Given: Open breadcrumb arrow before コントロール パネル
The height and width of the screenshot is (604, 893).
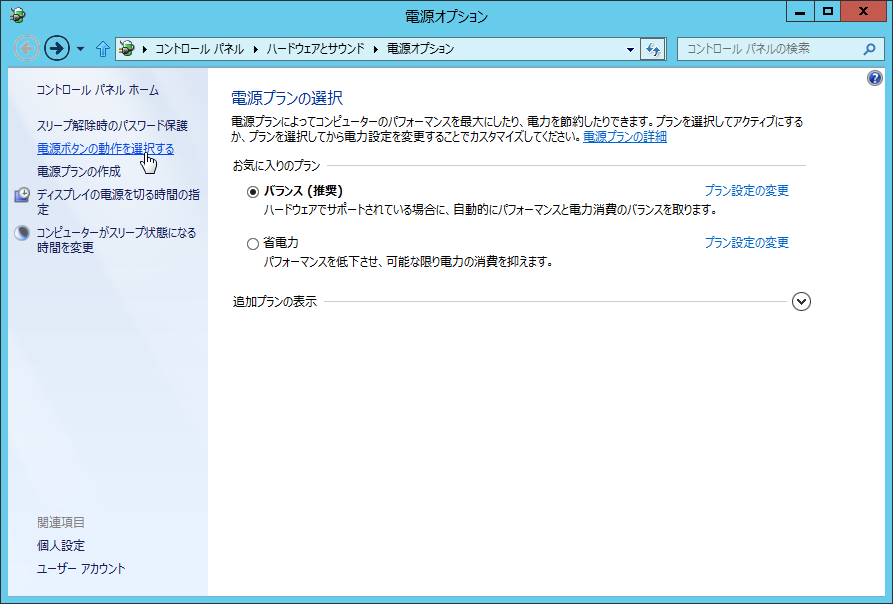Looking at the screenshot, I should [x=145, y=50].
